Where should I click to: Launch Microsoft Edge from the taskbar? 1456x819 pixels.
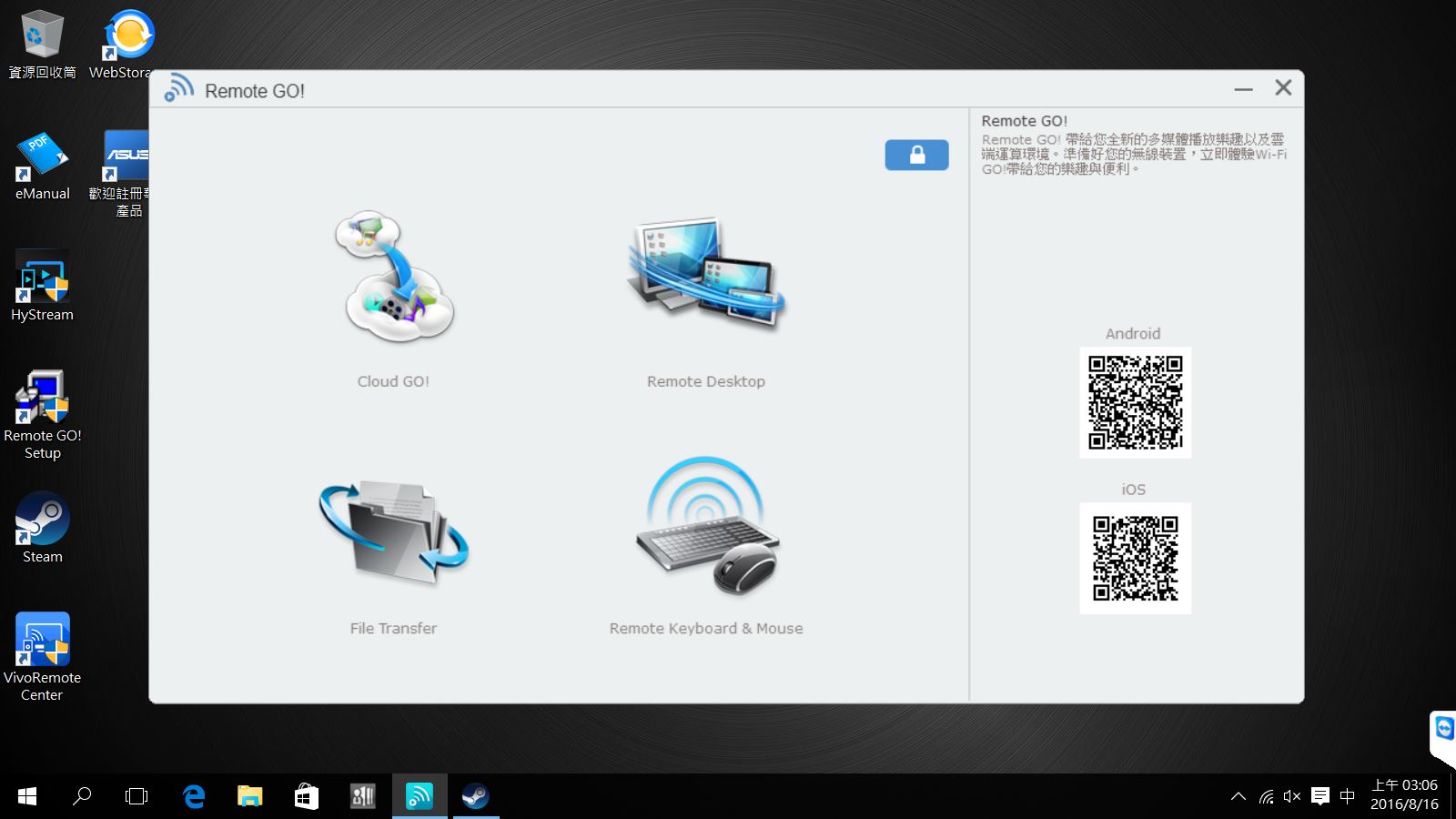pos(194,797)
